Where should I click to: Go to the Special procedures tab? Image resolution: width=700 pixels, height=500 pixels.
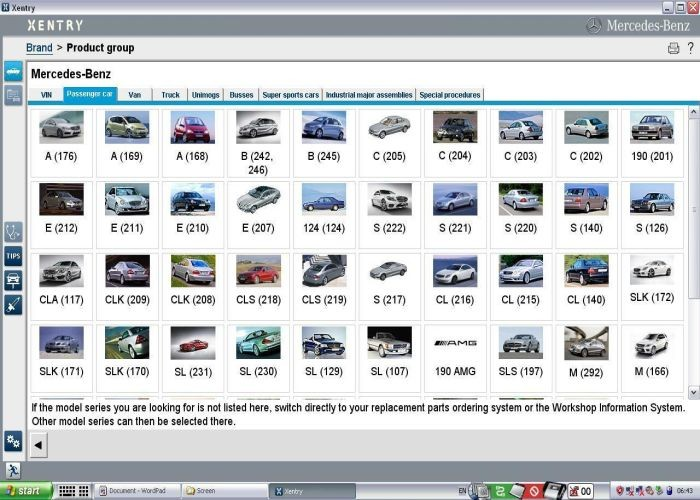[x=450, y=95]
